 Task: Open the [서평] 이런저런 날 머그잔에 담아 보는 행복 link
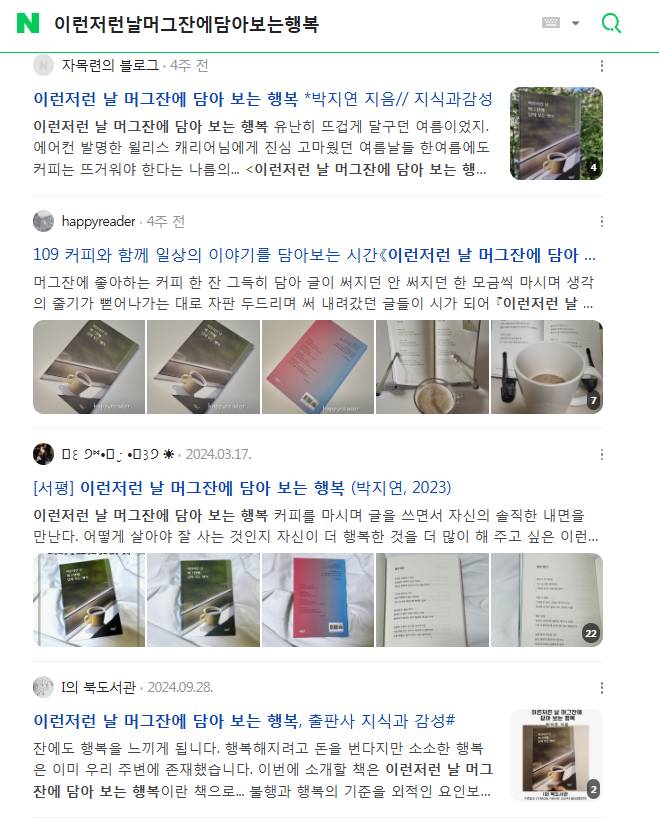242,488
